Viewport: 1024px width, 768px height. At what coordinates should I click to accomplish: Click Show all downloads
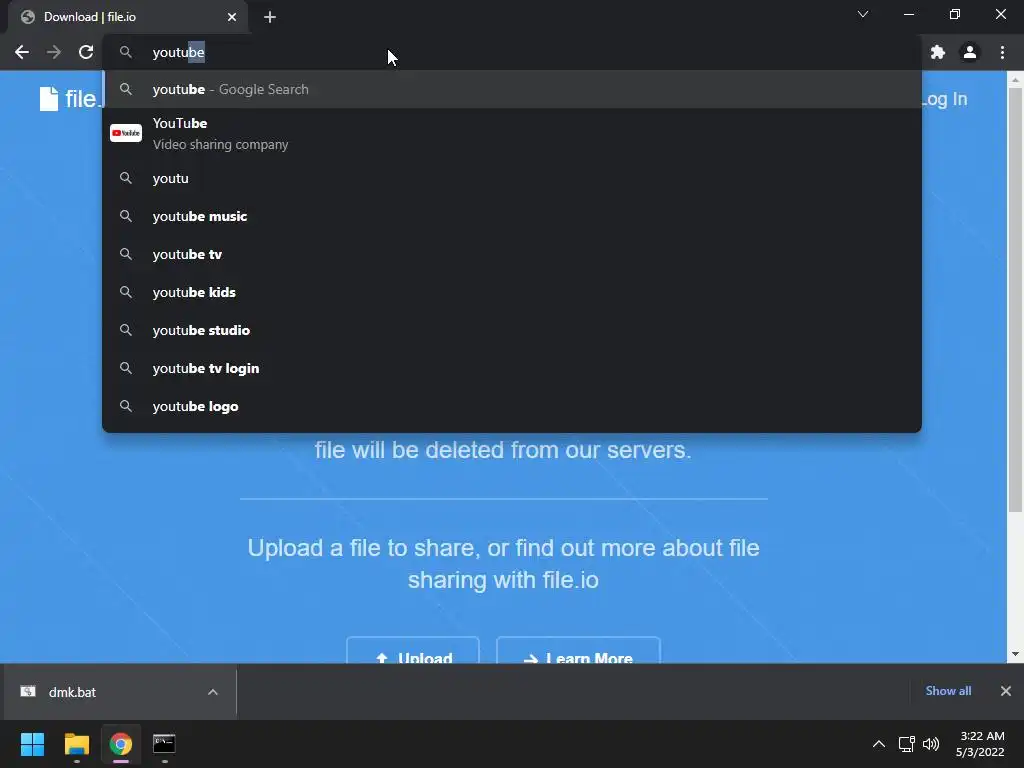(x=948, y=691)
